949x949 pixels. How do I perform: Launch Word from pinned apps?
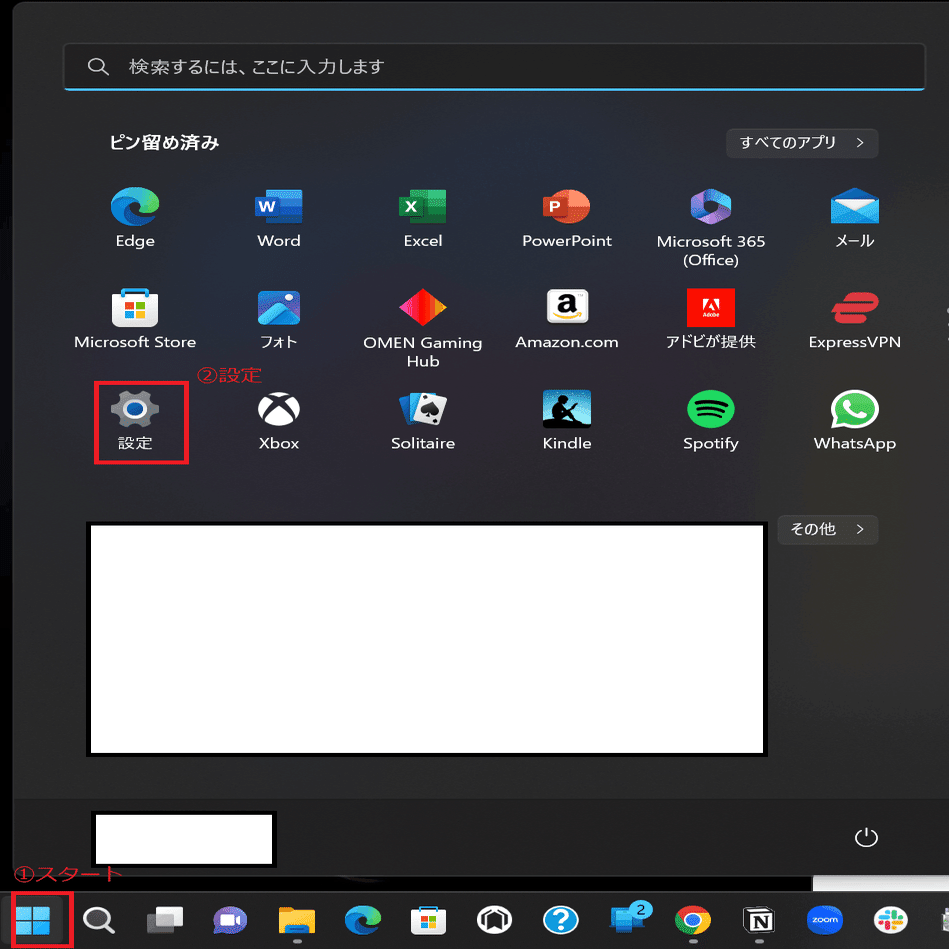(x=278, y=217)
